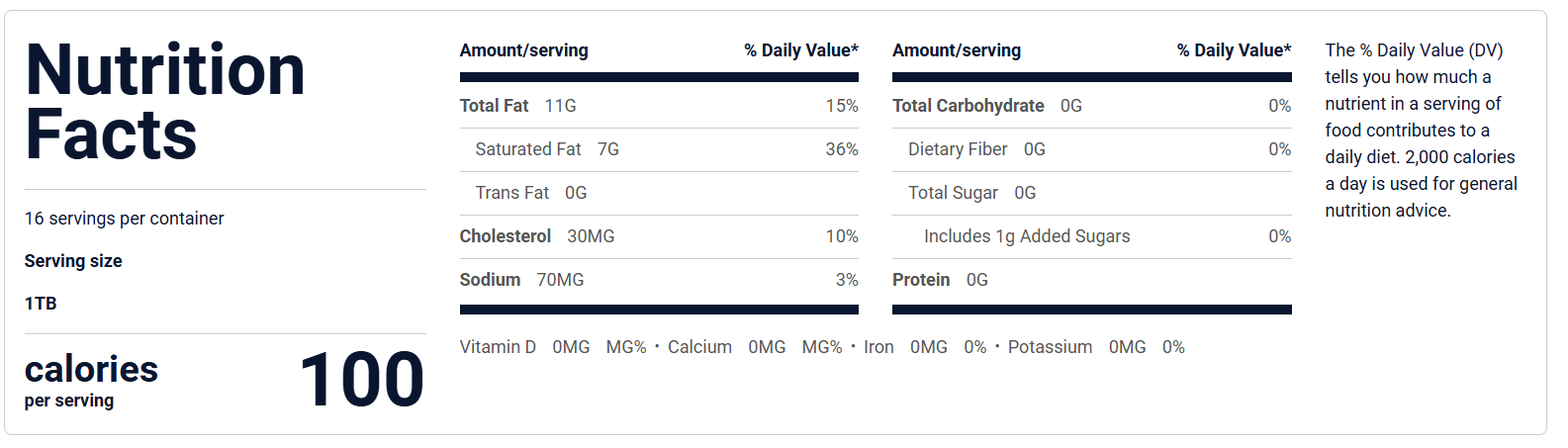The height and width of the screenshot is (448, 1568).
Task: Click the Total Sugar 0G row
Action: click(x=972, y=193)
